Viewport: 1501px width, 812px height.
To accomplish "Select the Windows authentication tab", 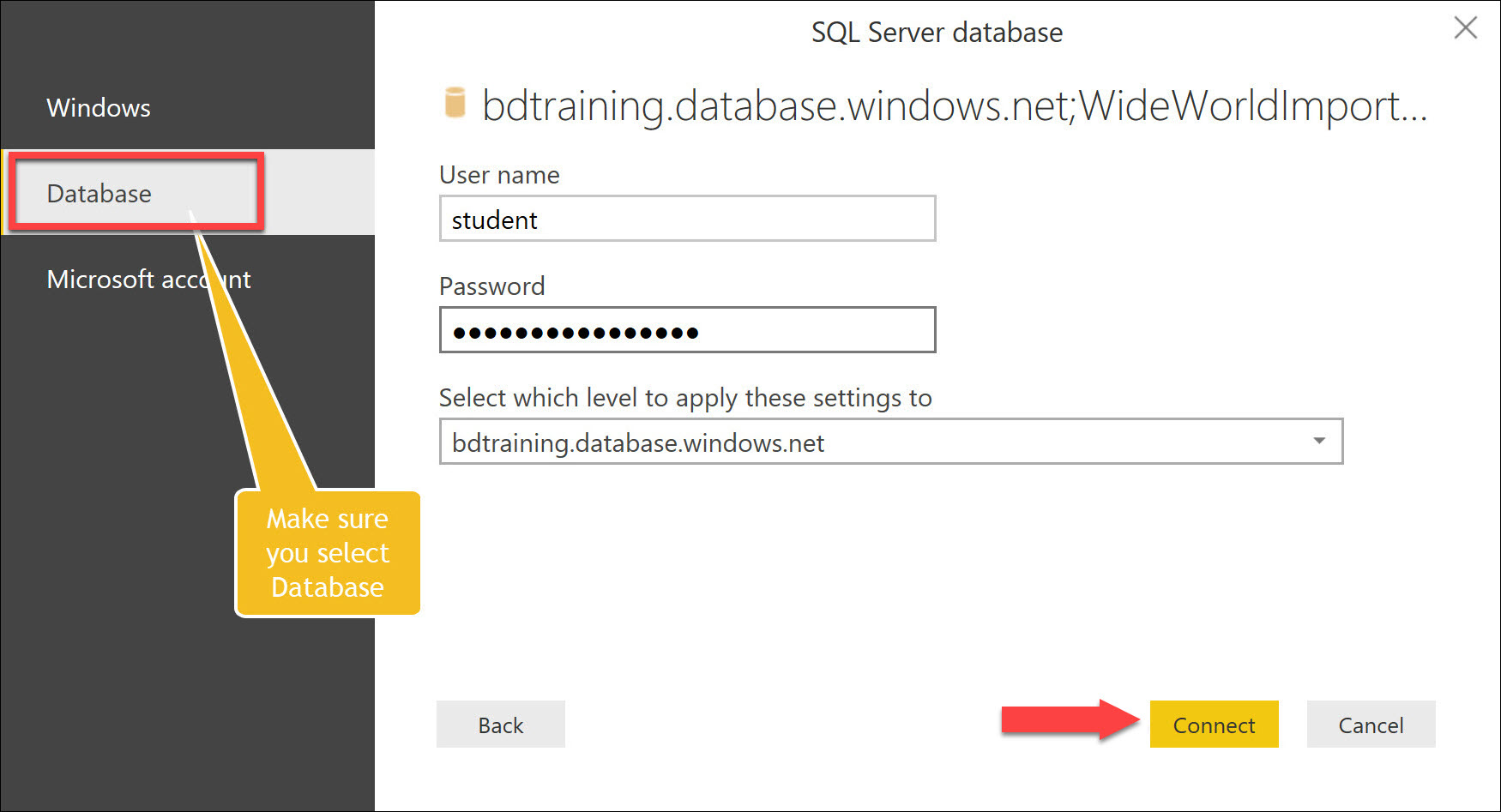I will click(x=187, y=107).
